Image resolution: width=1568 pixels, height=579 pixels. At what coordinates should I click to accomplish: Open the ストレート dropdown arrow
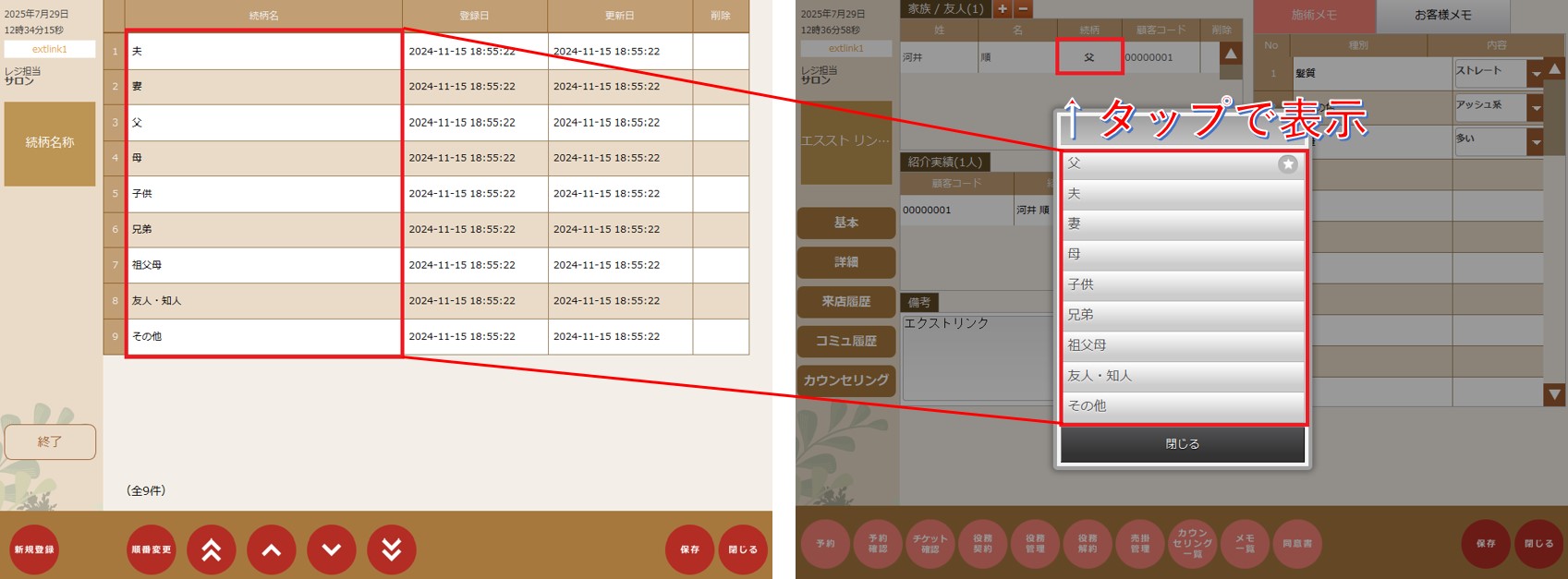pos(1536,73)
